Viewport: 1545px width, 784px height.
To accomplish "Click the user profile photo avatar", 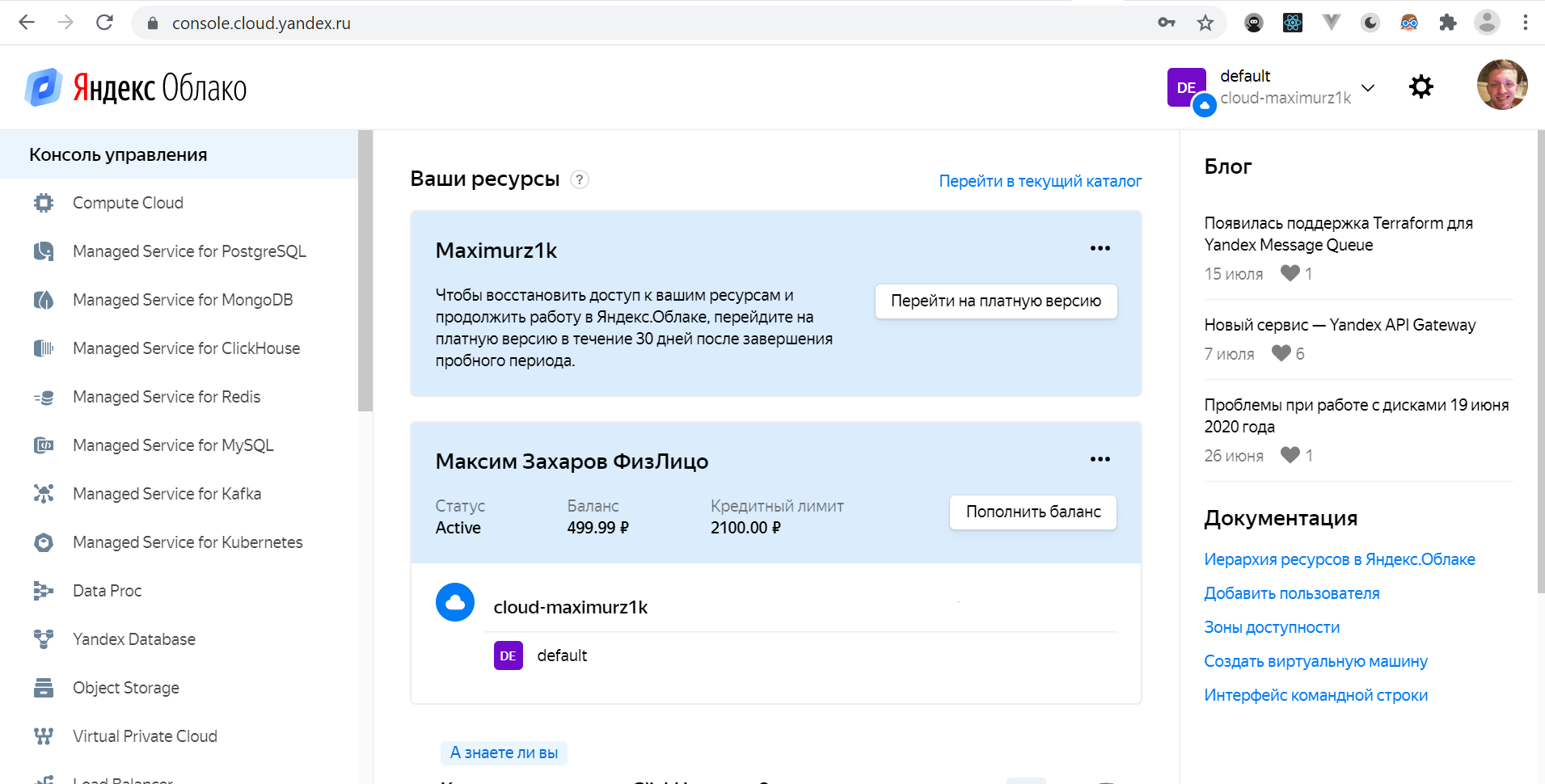I will 1502,85.
